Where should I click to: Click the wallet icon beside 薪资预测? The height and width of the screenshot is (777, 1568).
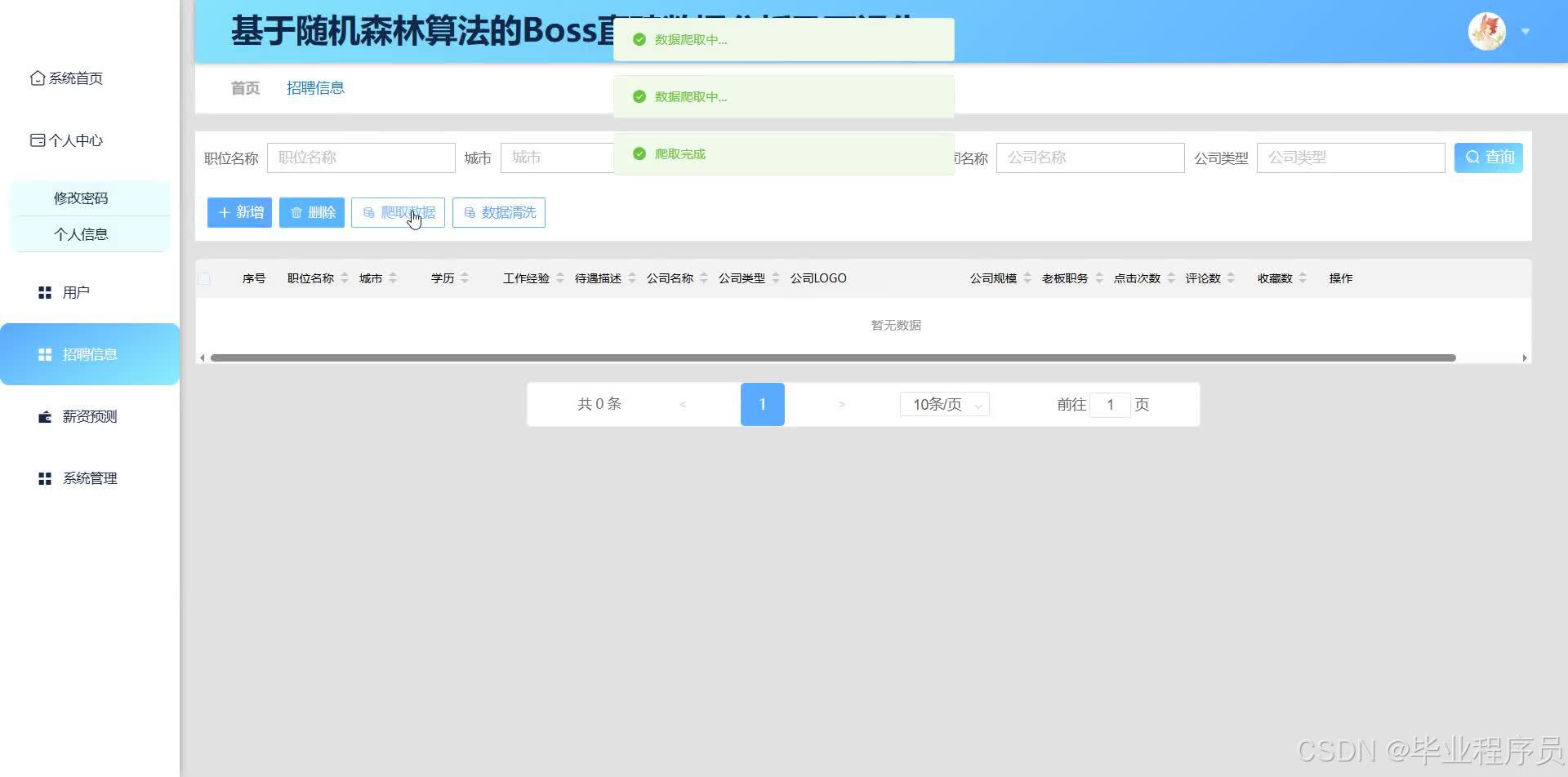point(45,417)
